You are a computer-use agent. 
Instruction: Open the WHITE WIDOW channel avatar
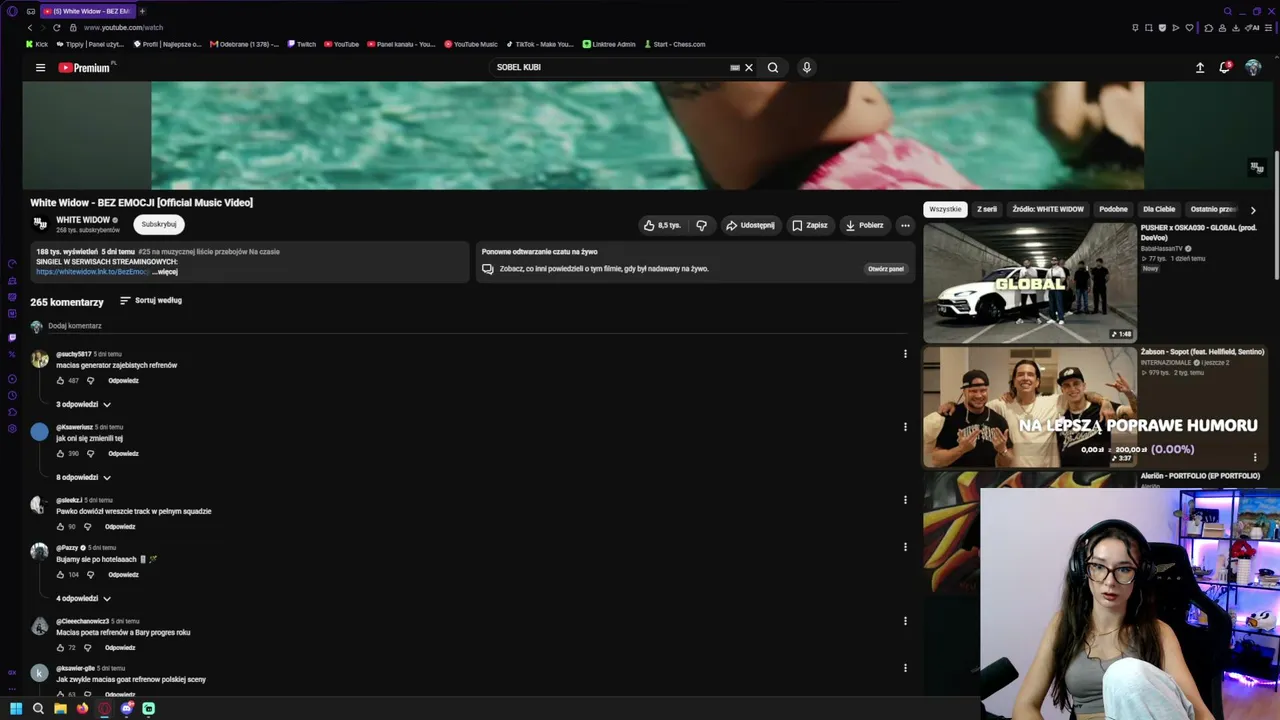point(40,224)
